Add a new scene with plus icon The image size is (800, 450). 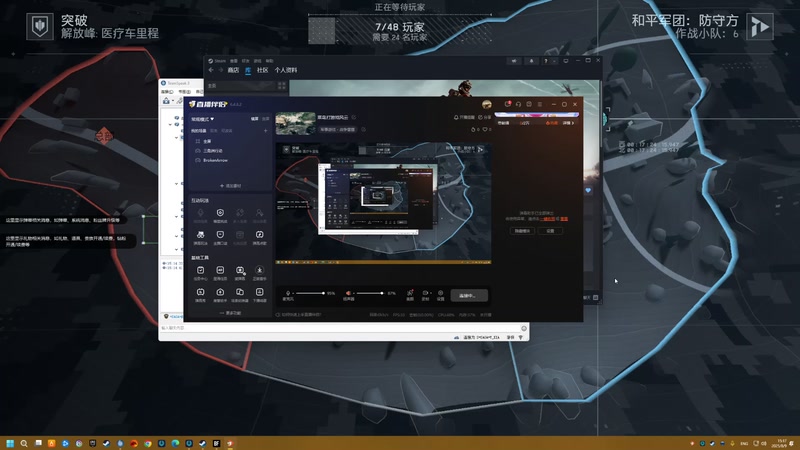(x=265, y=131)
